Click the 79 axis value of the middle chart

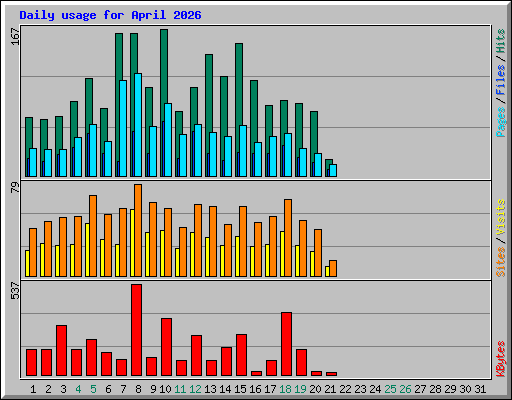[15, 187]
